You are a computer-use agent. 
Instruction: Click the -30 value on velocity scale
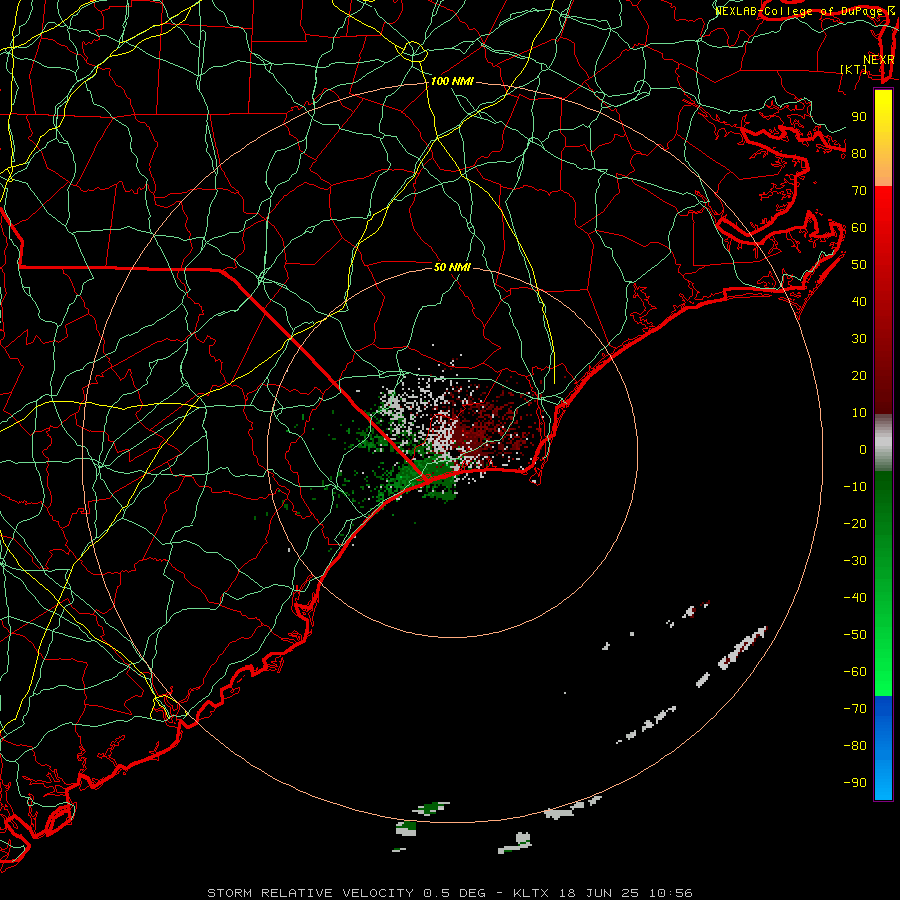(x=855, y=561)
